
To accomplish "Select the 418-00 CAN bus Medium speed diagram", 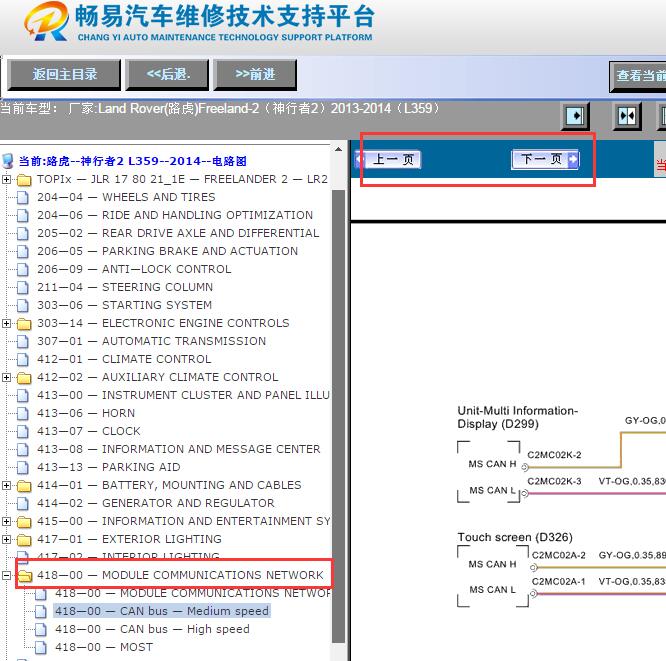I will [x=162, y=611].
